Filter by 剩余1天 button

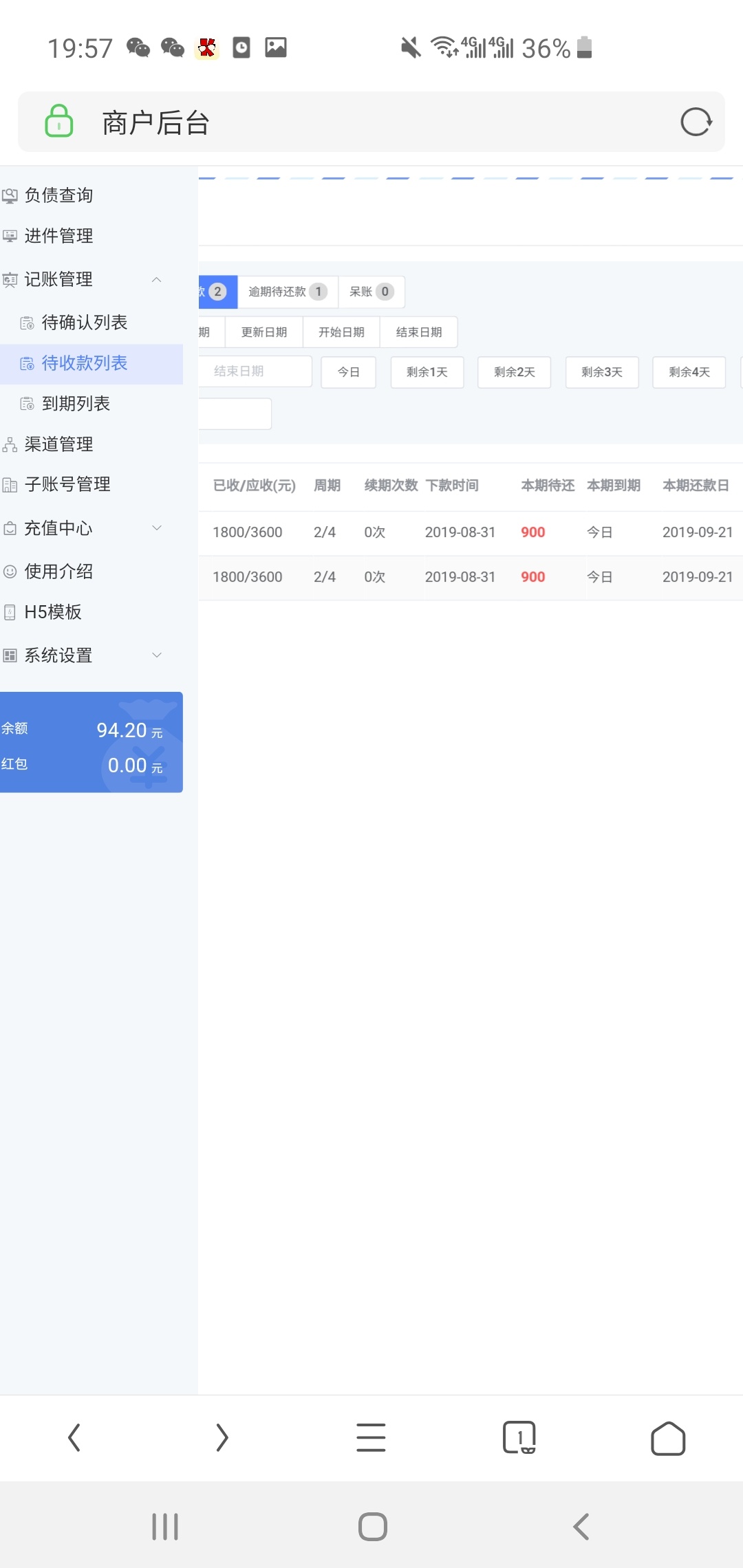click(x=427, y=372)
